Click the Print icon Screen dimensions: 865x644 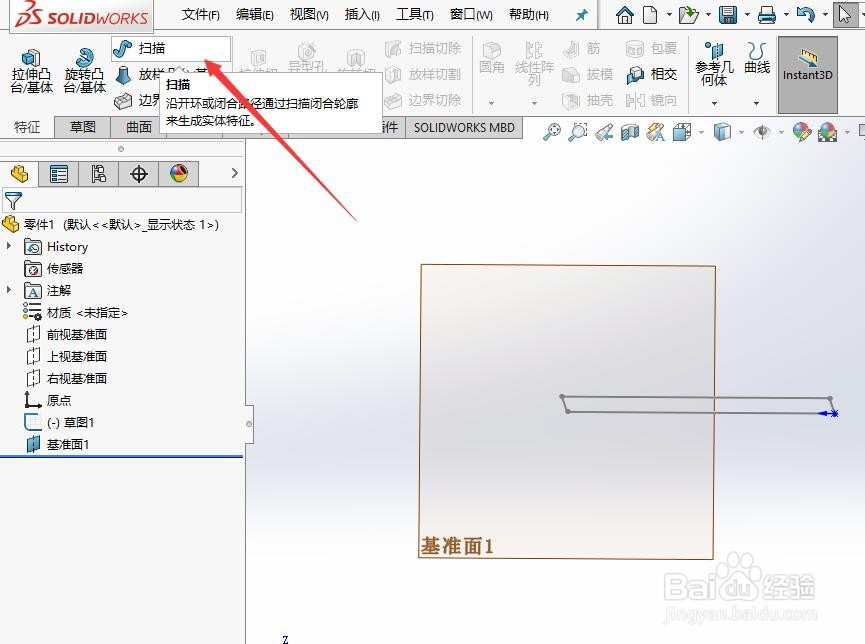[767, 15]
